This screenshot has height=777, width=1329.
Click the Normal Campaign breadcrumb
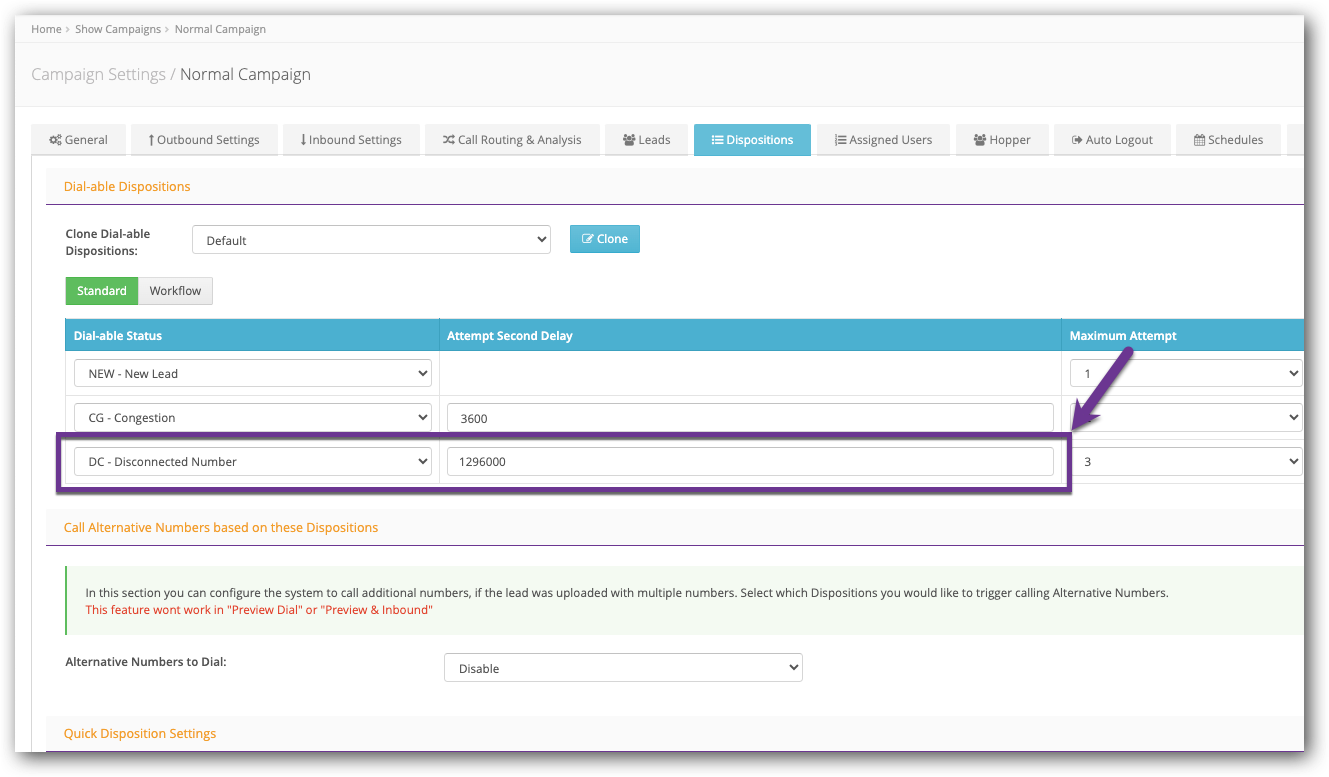pyautogui.click(x=220, y=29)
